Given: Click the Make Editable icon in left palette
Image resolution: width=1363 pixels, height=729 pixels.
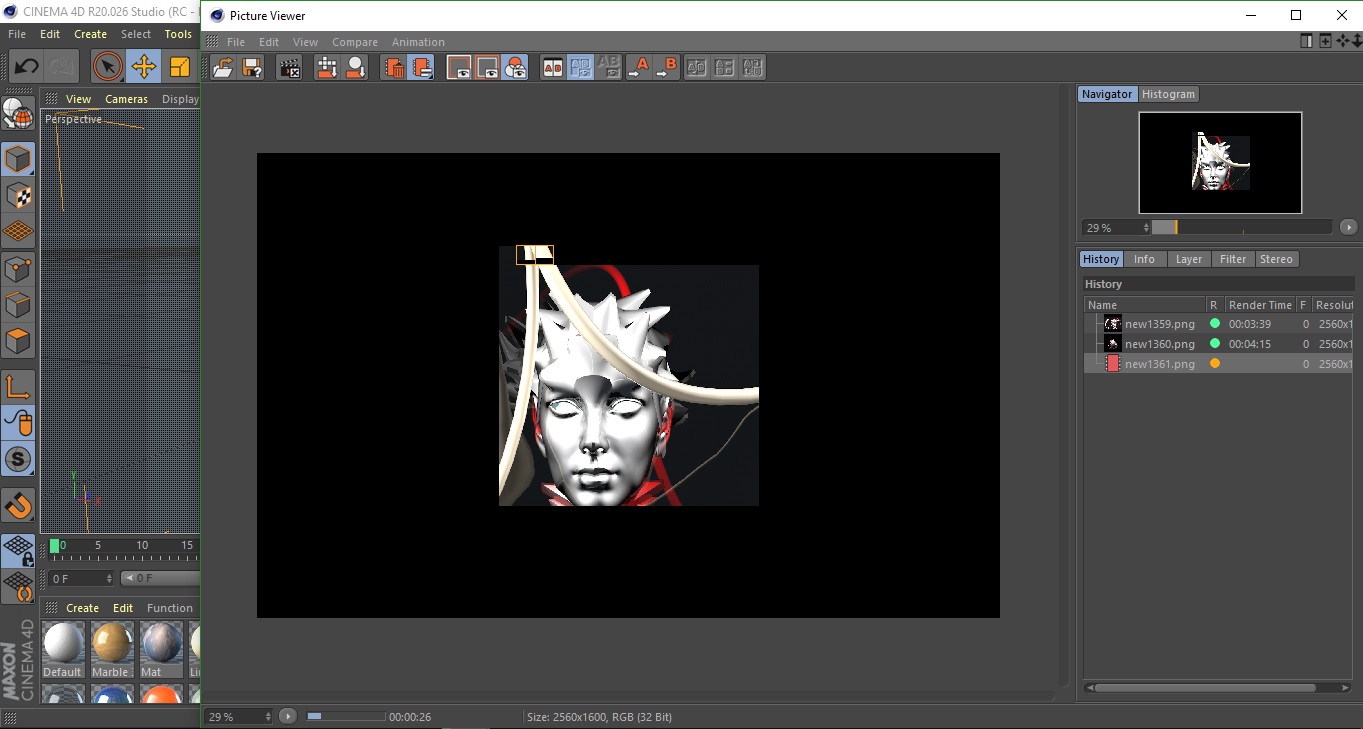Looking at the screenshot, I should [x=18, y=114].
